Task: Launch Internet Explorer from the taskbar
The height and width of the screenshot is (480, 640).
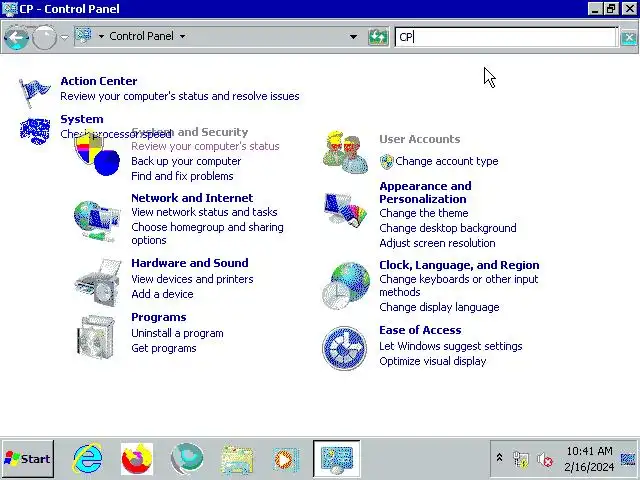Action: tap(87, 459)
